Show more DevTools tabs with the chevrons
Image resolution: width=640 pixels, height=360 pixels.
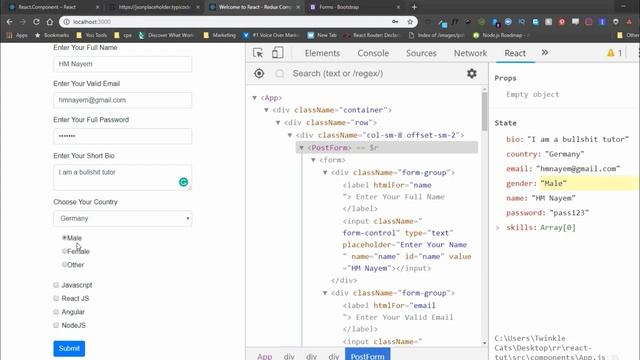545,53
